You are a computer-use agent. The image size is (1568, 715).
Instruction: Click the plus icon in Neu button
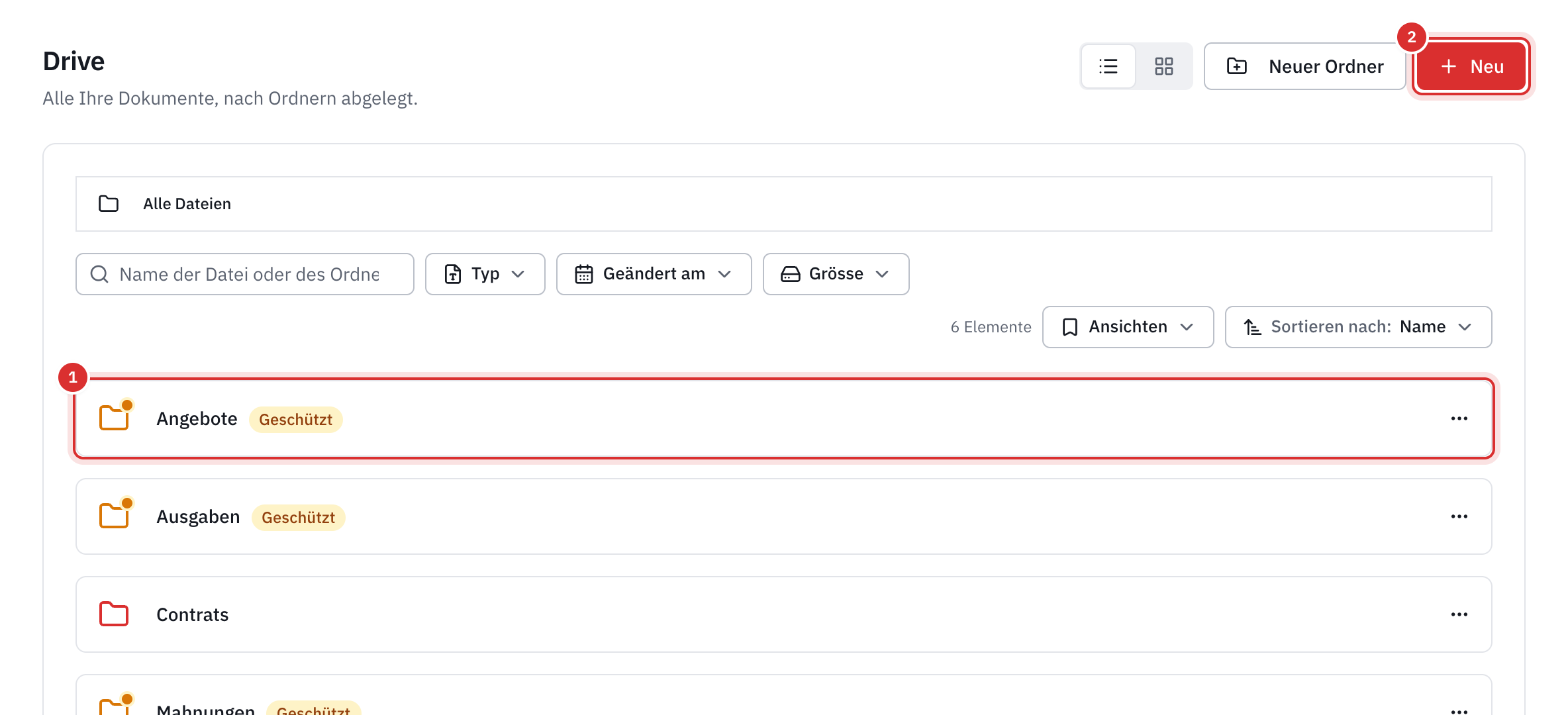pos(1449,66)
